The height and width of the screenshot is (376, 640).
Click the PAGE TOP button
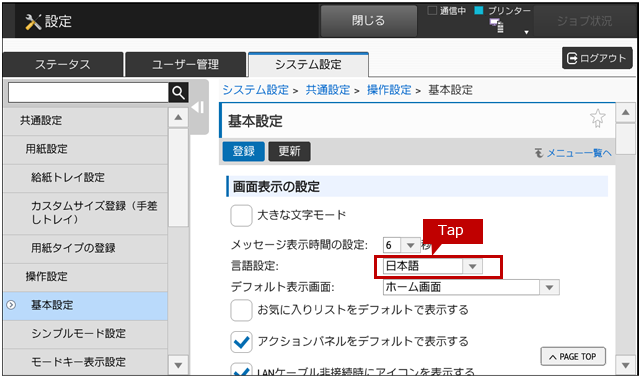573,357
